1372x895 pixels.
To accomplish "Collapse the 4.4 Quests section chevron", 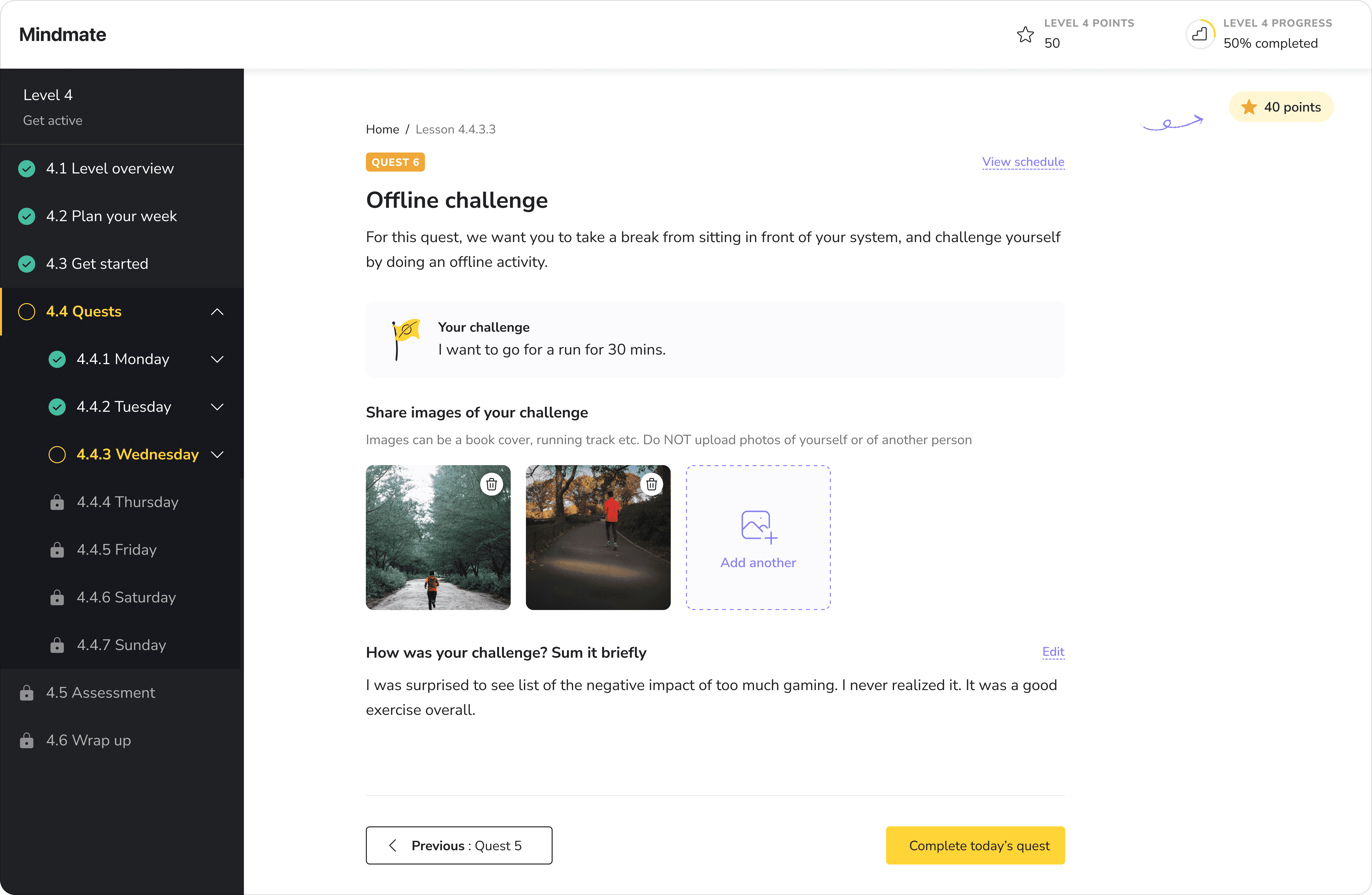I will pyautogui.click(x=217, y=312).
